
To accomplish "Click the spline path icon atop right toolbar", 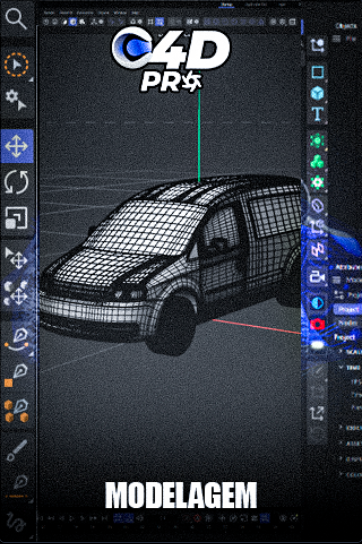I will click(x=317, y=45).
